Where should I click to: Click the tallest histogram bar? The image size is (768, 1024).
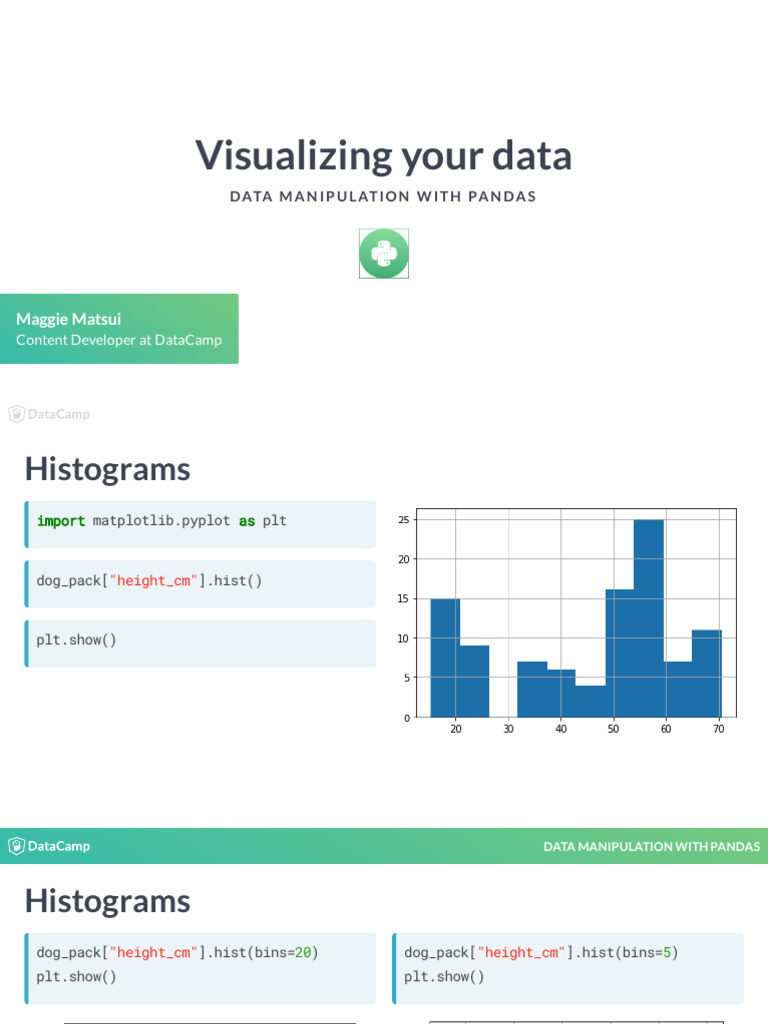(x=648, y=618)
